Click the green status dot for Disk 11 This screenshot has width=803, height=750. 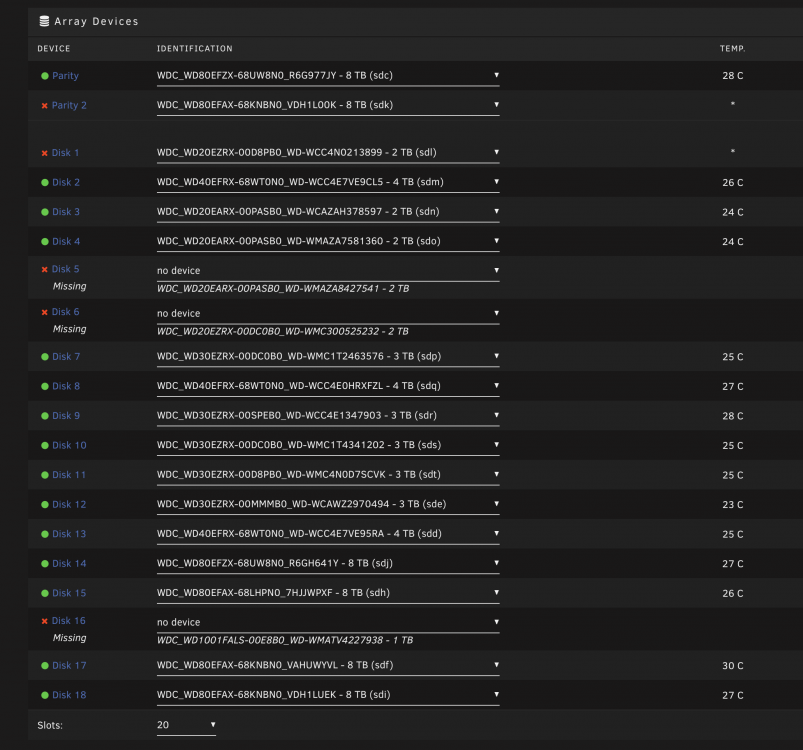45,475
